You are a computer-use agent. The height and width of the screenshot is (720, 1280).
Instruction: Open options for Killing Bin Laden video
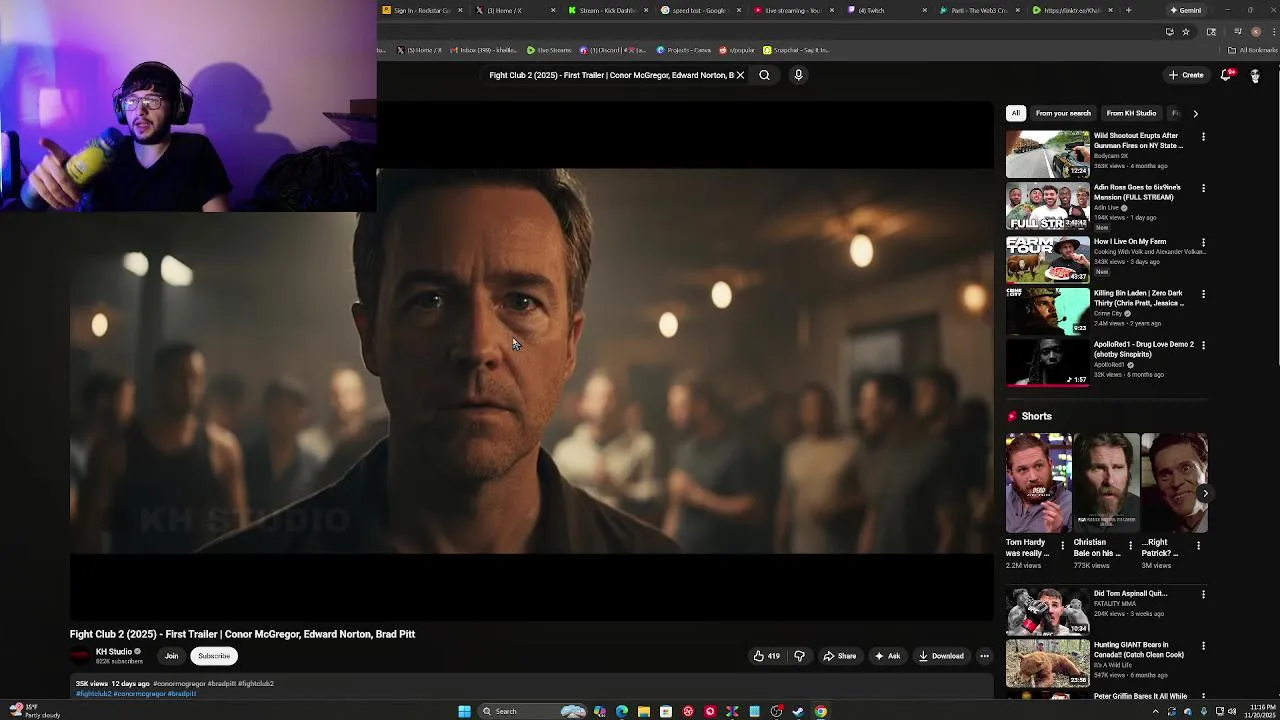1203,294
